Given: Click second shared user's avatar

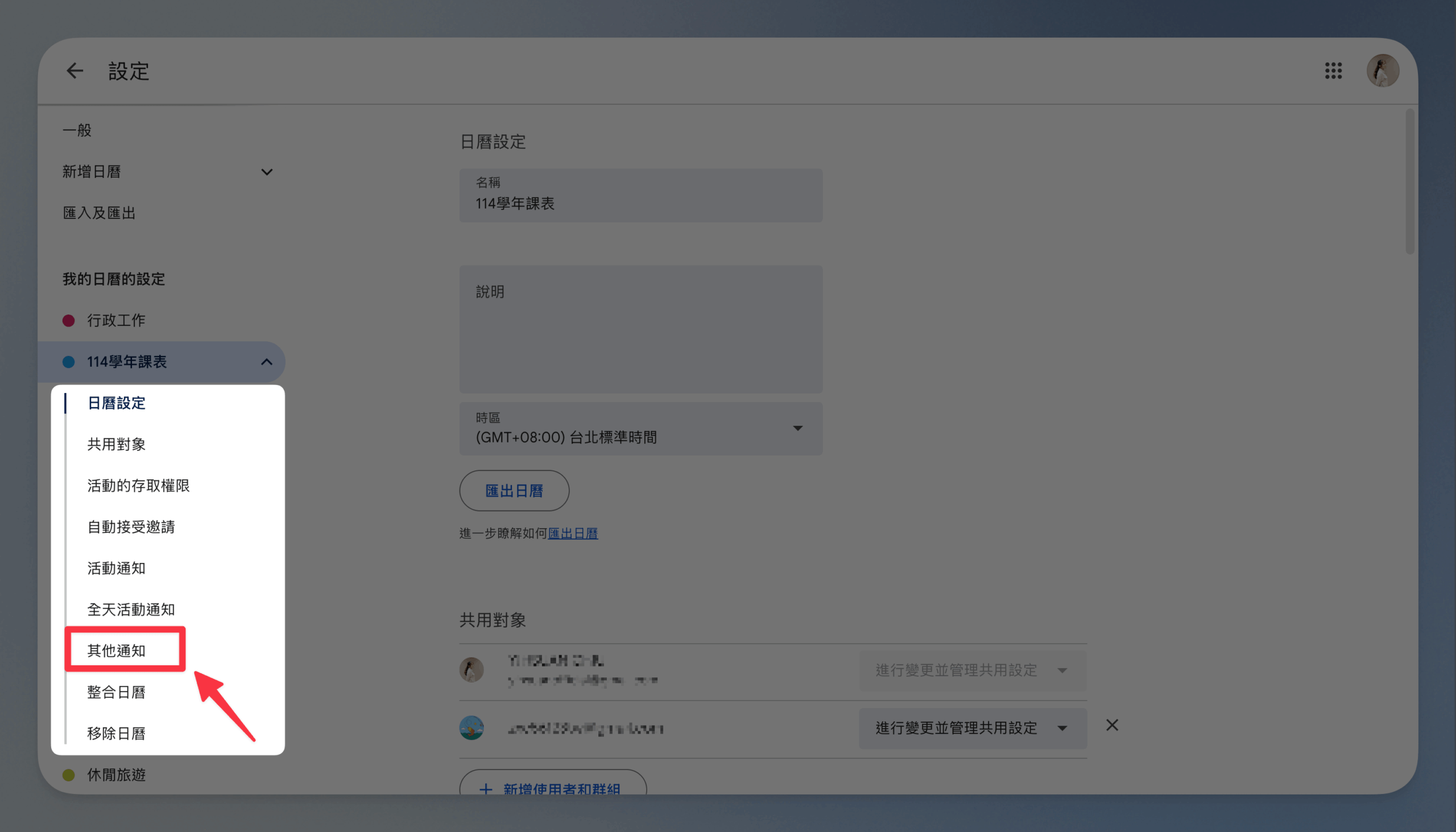Looking at the screenshot, I should coord(471,727).
